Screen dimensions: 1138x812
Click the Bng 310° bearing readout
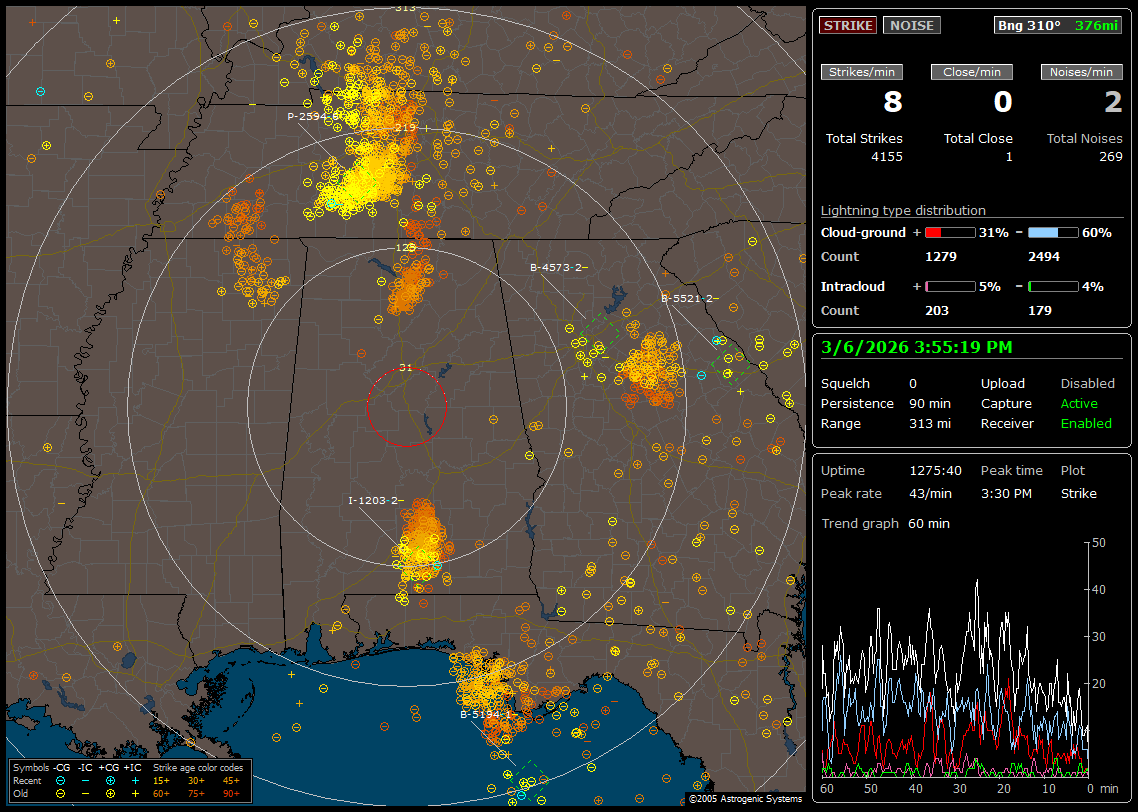[x=1028, y=25]
